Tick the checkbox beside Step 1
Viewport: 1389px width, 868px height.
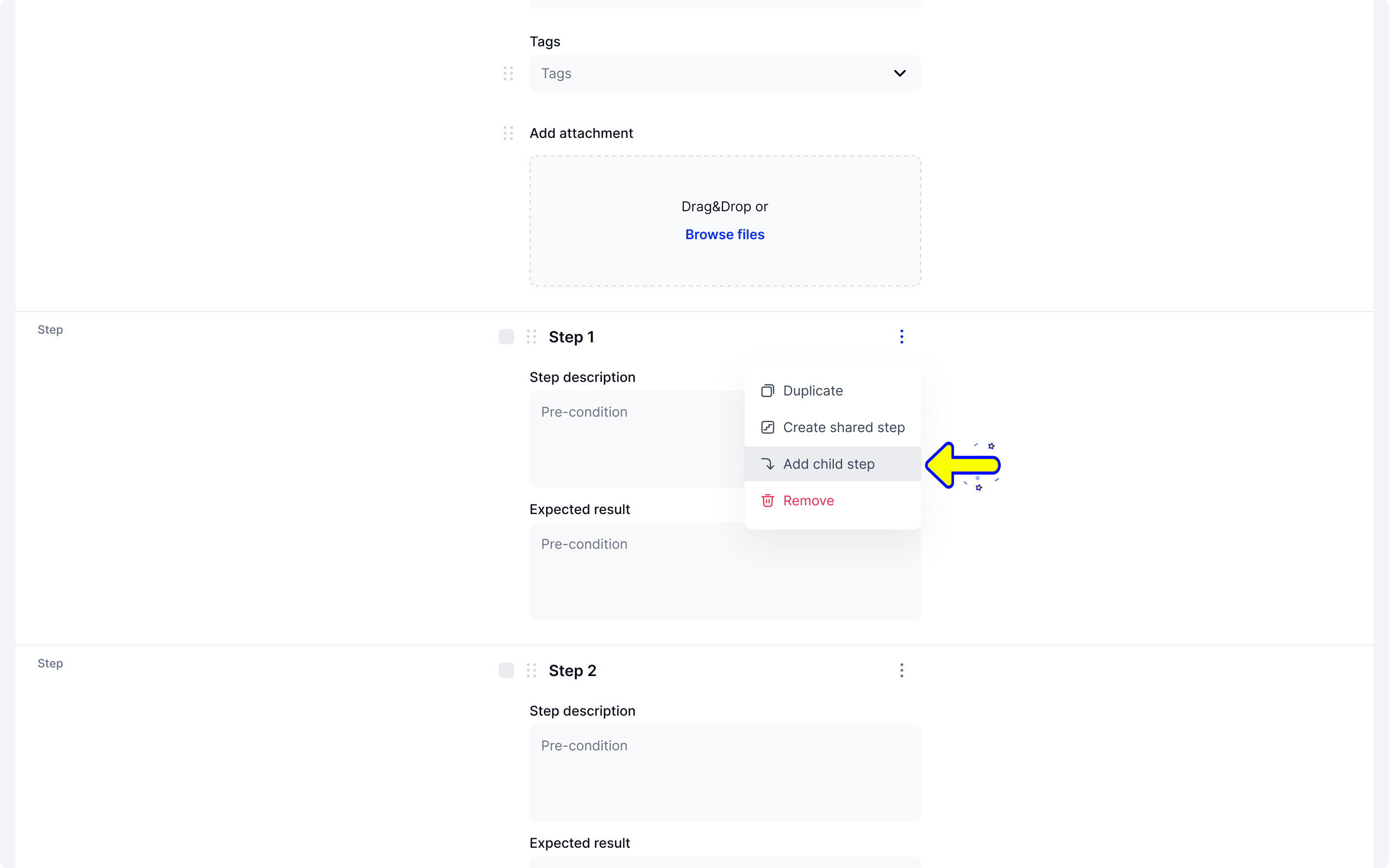(x=506, y=337)
